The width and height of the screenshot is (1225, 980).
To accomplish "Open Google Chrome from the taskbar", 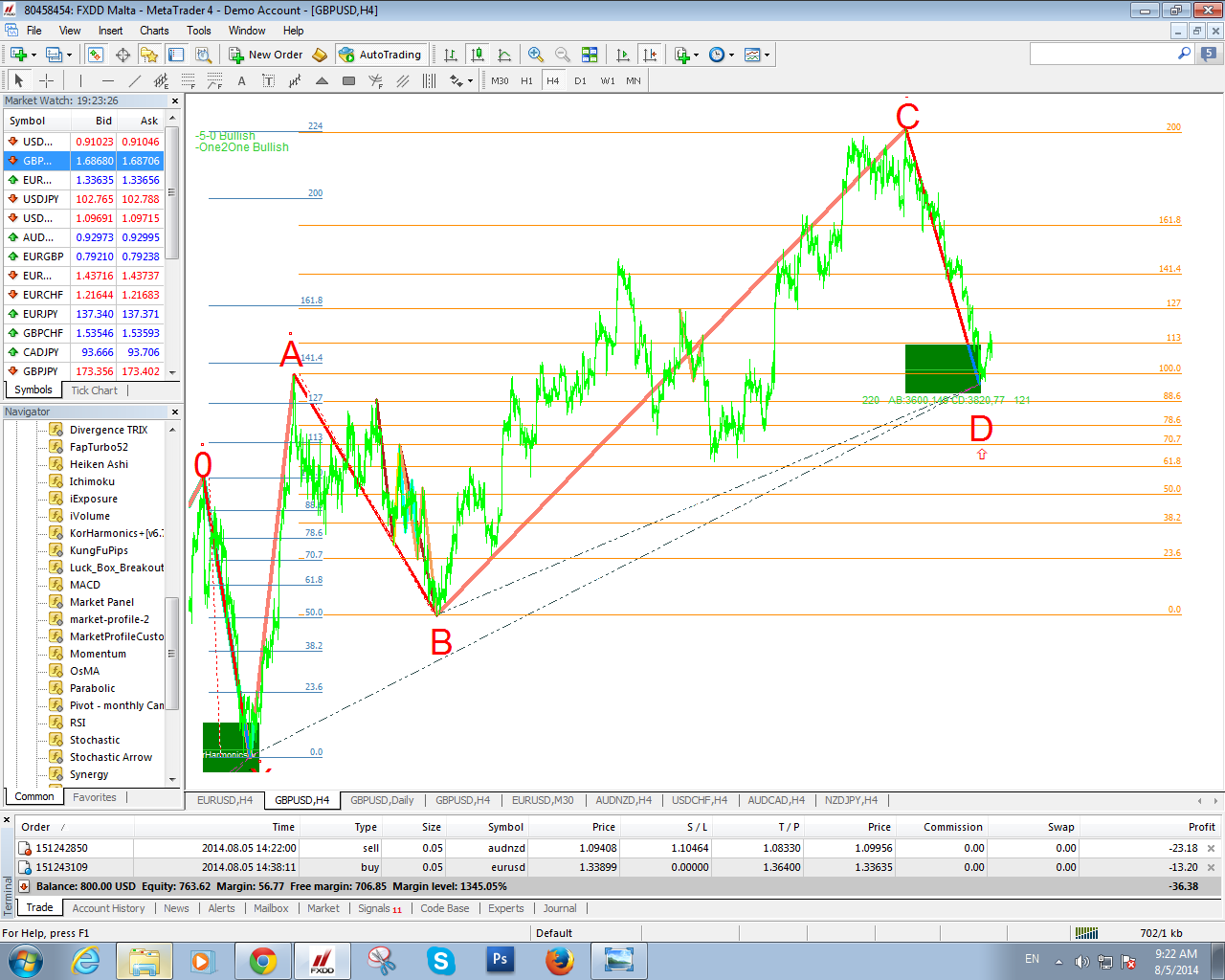I will tap(263, 961).
